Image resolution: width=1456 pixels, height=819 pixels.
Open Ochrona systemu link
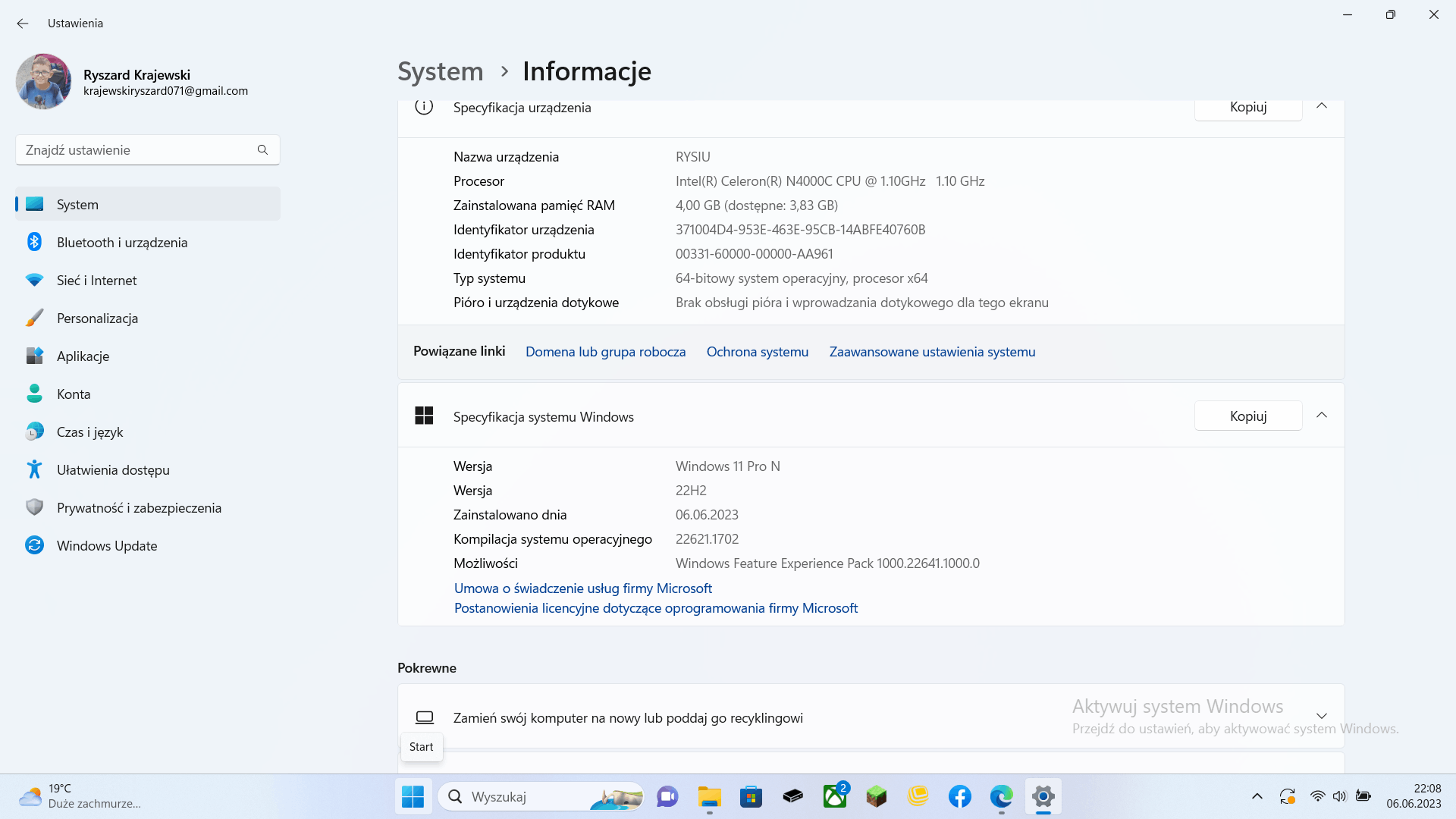click(x=758, y=352)
